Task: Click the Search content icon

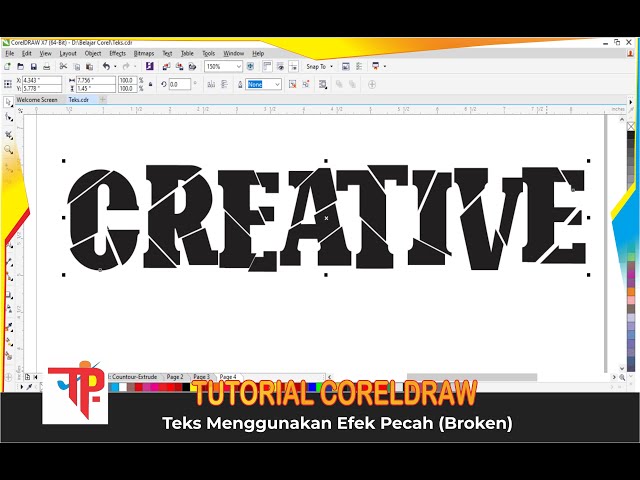Action: point(149,66)
